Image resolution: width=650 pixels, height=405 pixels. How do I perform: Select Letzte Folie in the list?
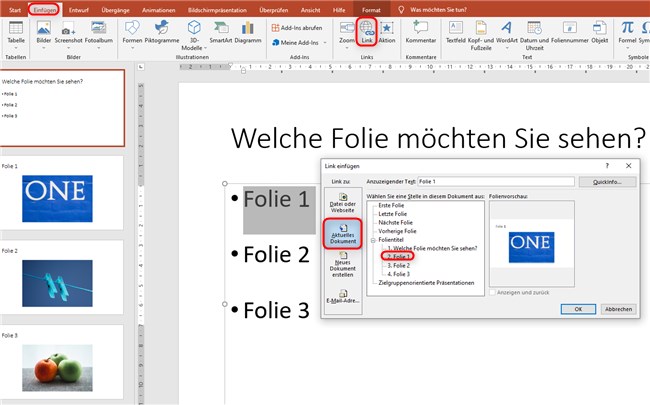(393, 214)
